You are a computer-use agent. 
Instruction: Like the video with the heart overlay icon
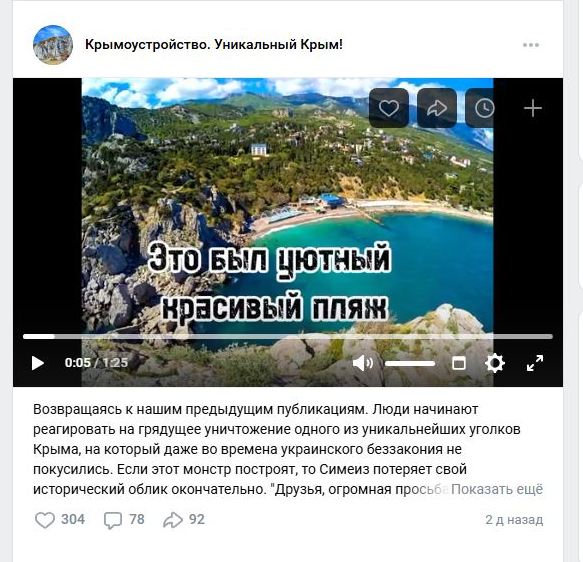389,108
